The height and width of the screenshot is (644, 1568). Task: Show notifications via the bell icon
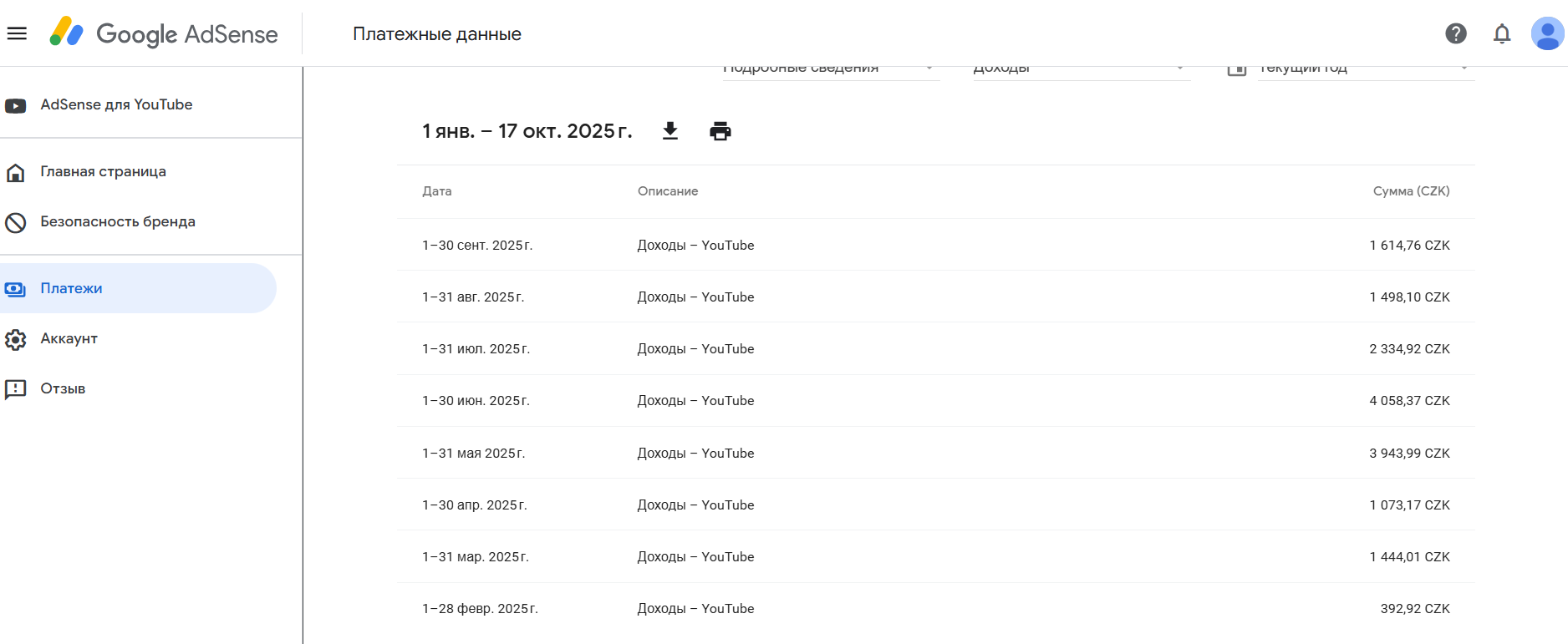click(x=1502, y=33)
